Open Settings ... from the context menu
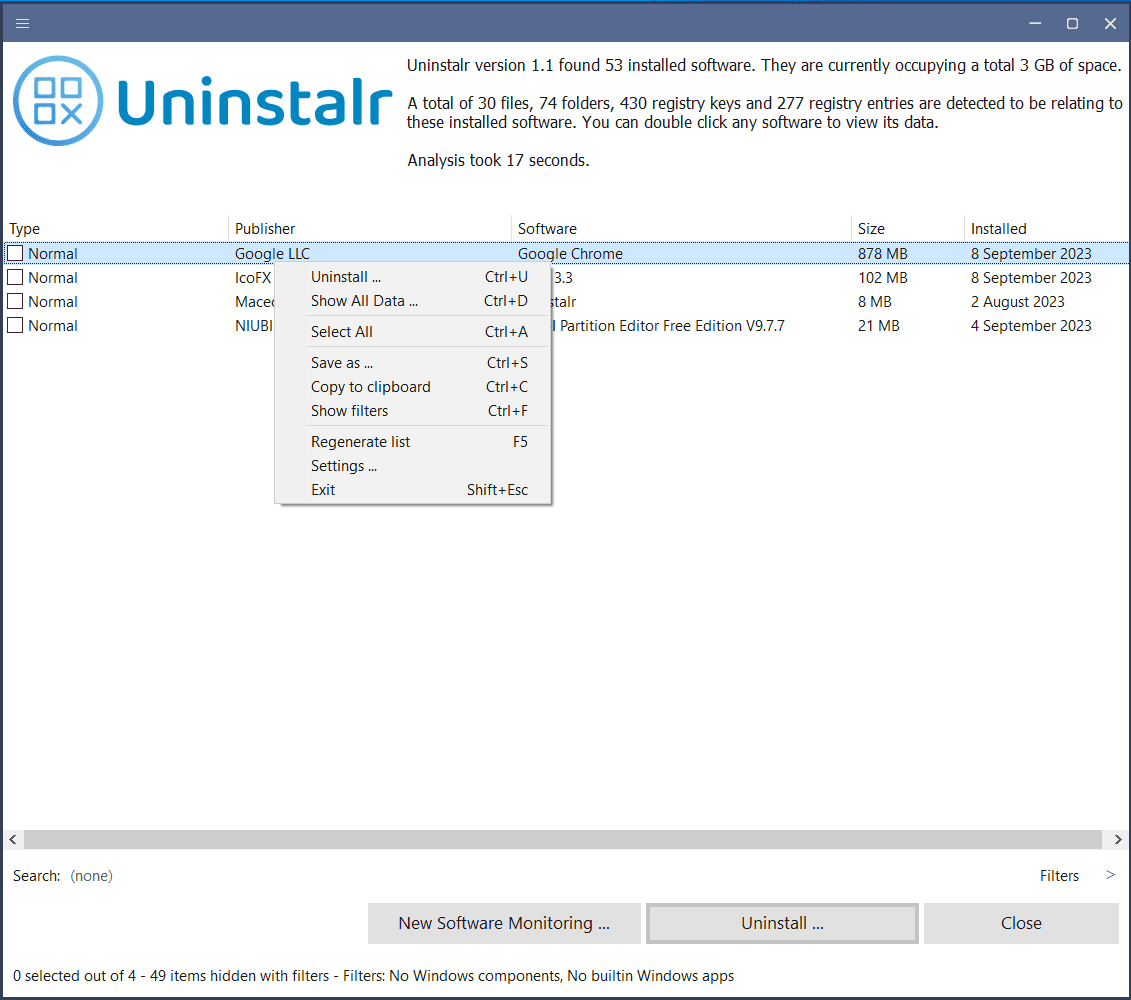1131x1000 pixels. click(413, 466)
